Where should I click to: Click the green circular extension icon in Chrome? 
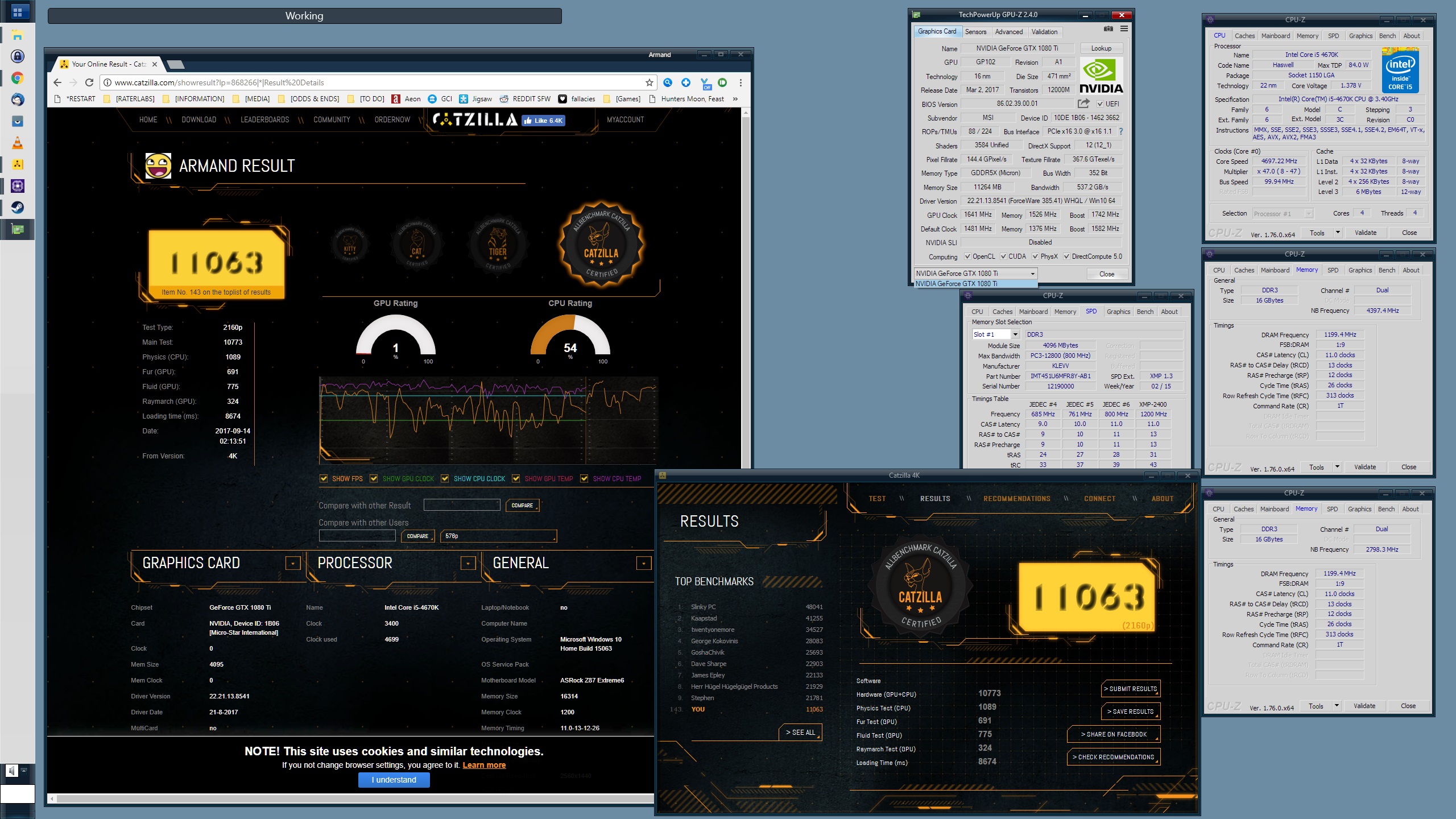pos(722,82)
